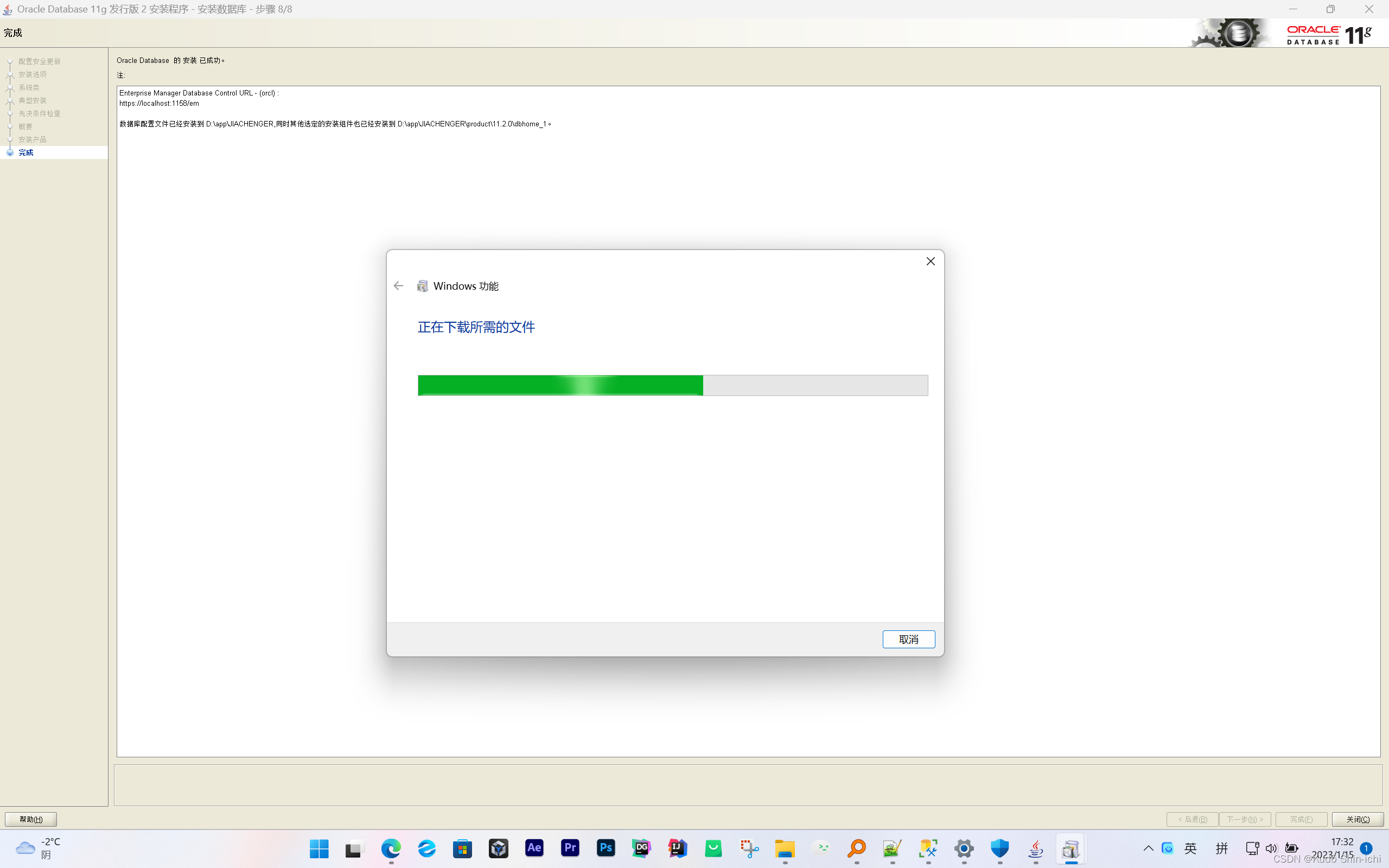Click the 后退(B) back button
This screenshot has height=868, width=1389.
tap(1192, 819)
